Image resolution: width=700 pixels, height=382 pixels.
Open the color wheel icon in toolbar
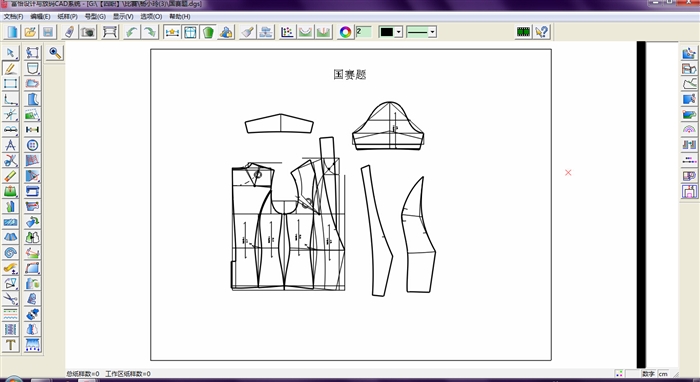click(x=345, y=32)
